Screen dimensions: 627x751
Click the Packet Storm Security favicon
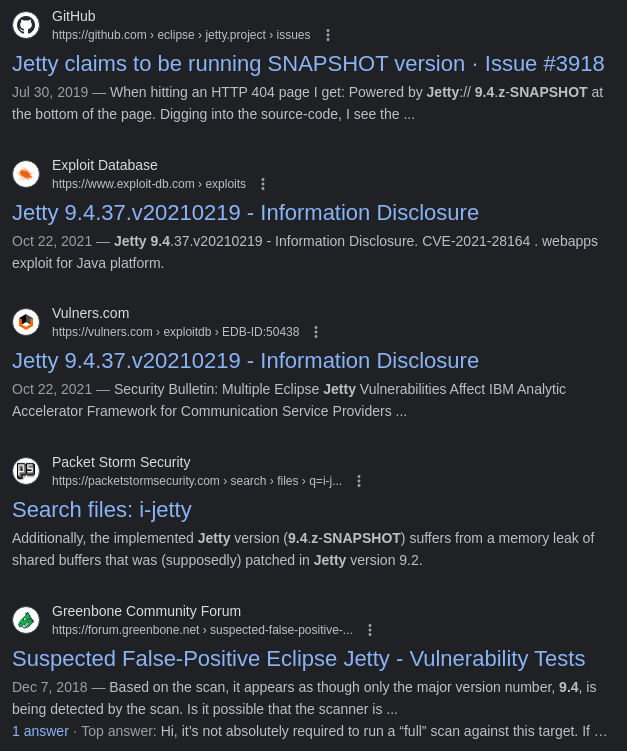[26, 471]
